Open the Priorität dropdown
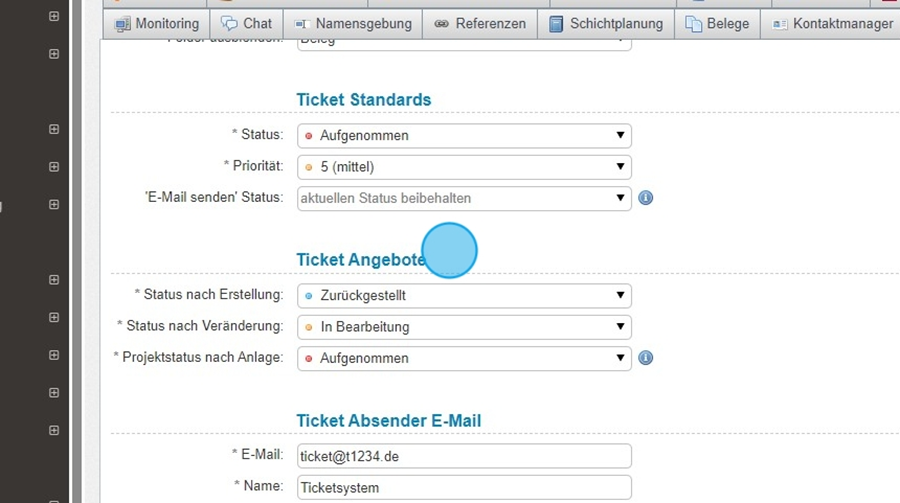Viewport: 900px width, 503px height. tap(464, 167)
